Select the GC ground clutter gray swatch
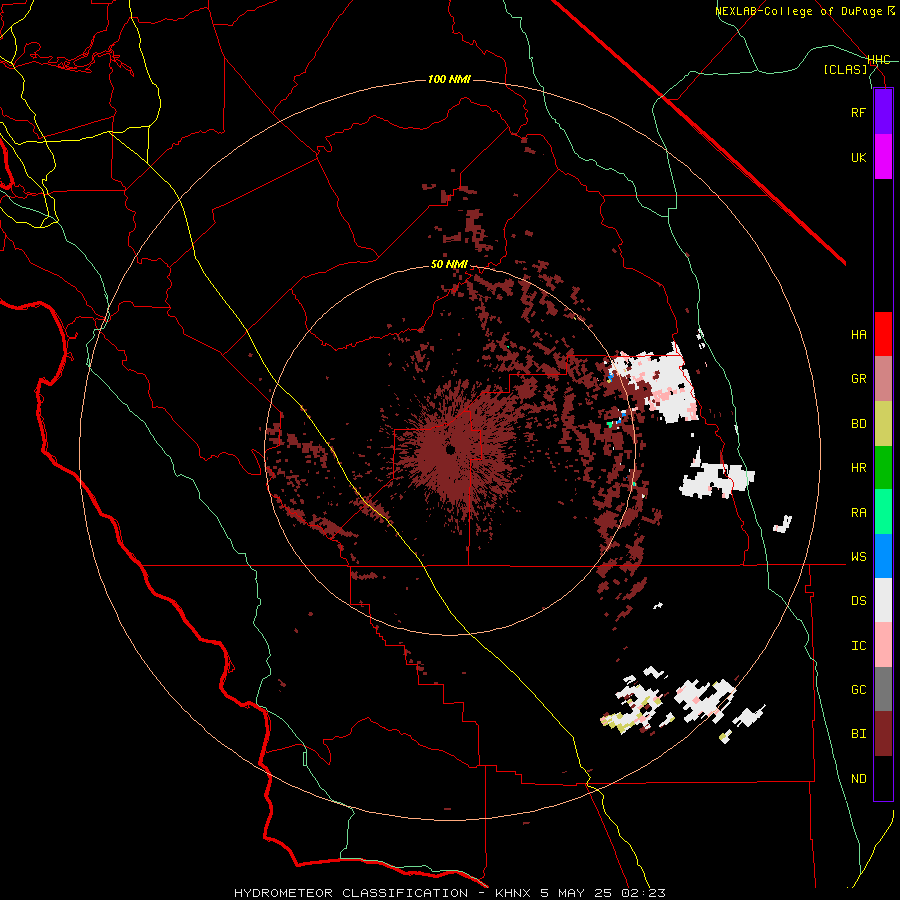This screenshot has width=900, height=900. tap(883, 689)
